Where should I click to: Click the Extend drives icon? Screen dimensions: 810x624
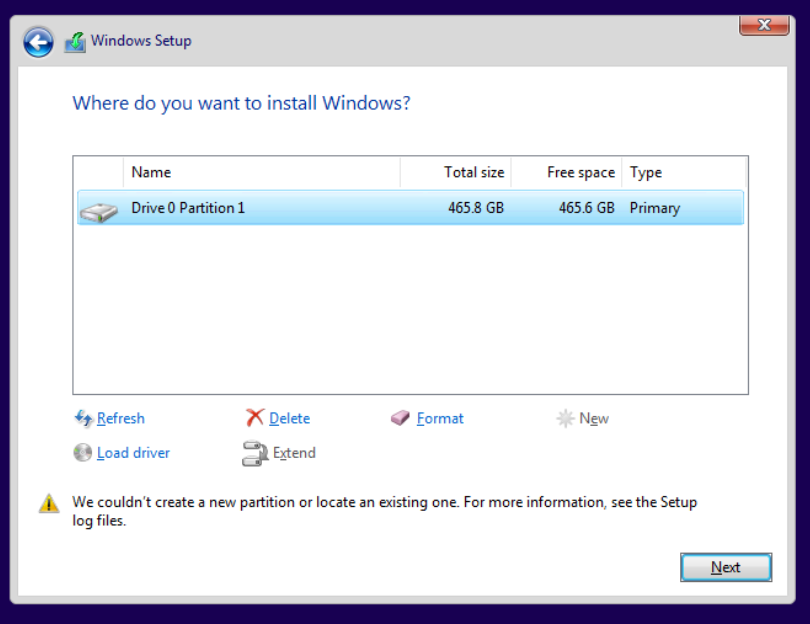click(x=255, y=454)
